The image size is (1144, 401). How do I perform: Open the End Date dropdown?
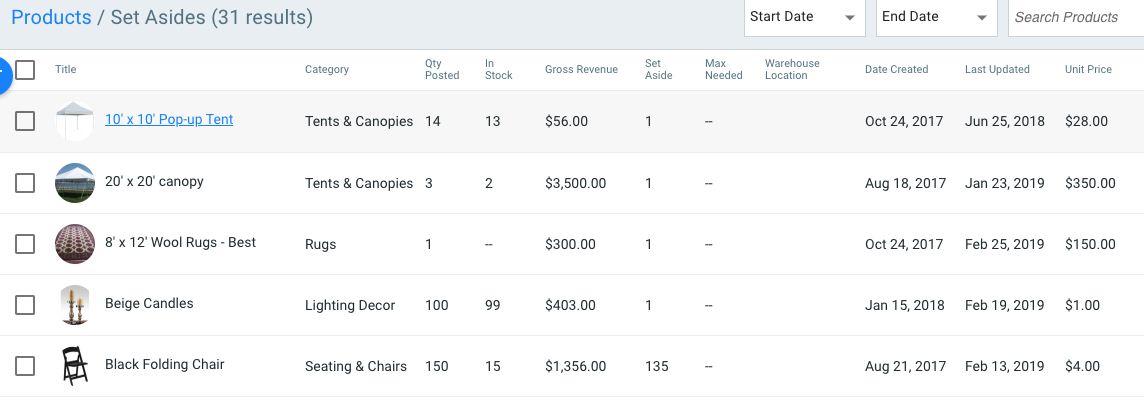[935, 17]
